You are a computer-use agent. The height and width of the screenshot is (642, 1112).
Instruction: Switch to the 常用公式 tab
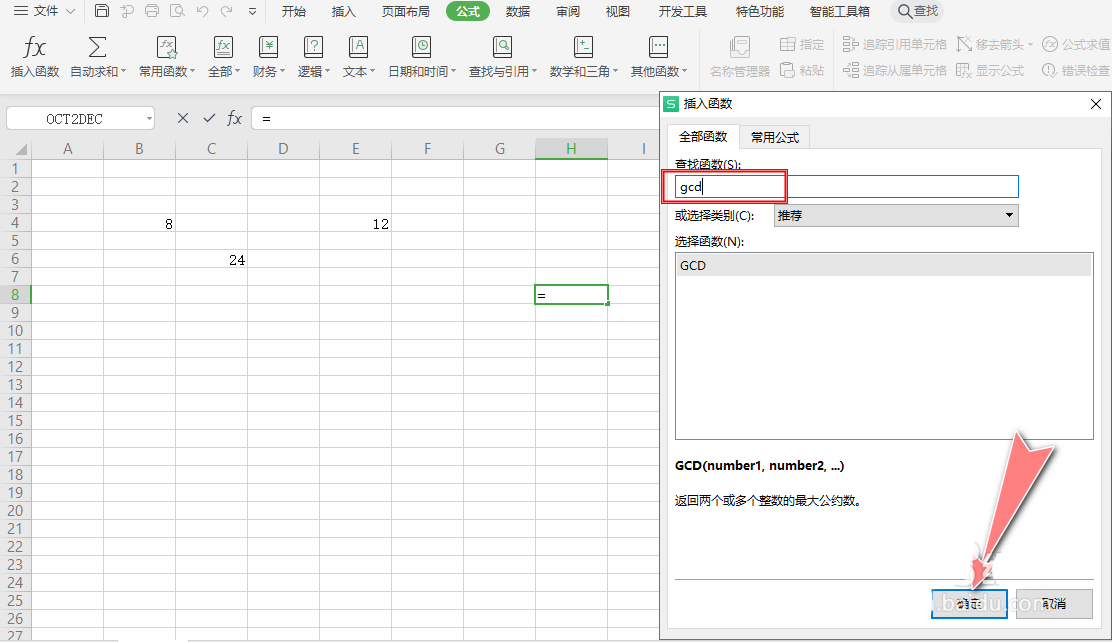774,137
